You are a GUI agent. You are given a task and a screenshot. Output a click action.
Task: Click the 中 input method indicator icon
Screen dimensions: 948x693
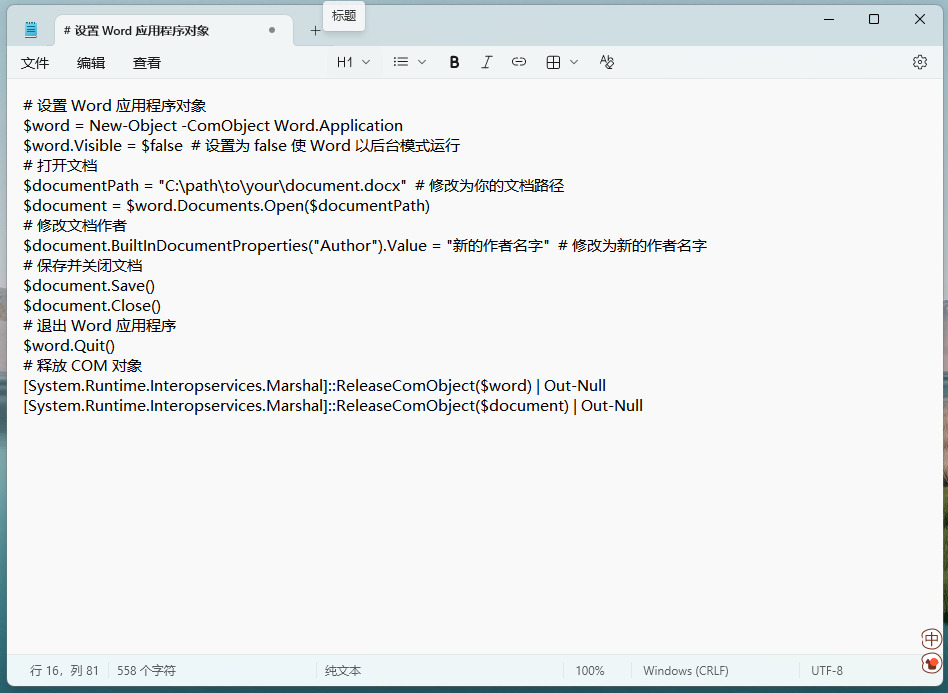pos(931,639)
